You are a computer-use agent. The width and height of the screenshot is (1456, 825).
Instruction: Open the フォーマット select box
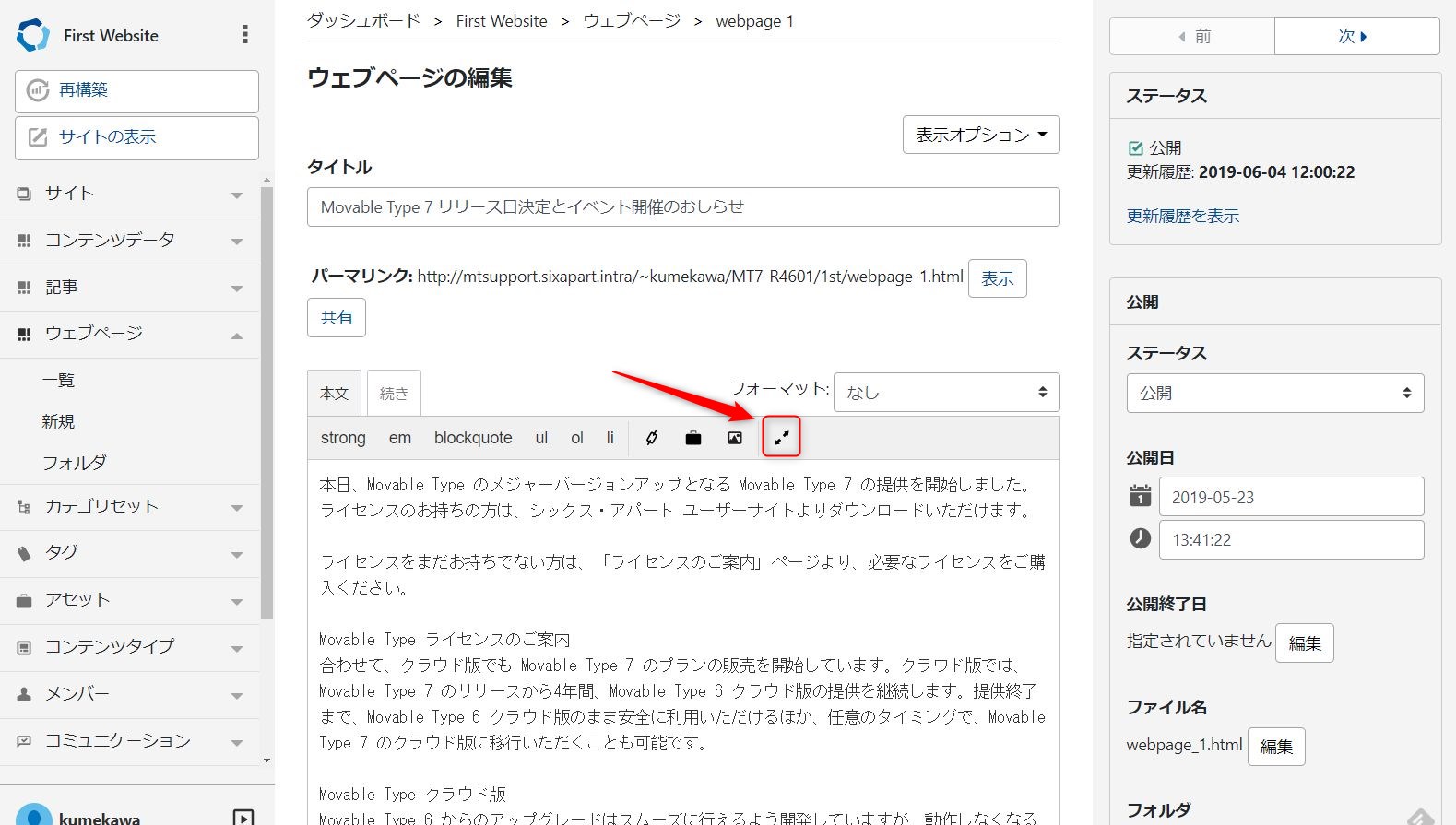(x=946, y=393)
